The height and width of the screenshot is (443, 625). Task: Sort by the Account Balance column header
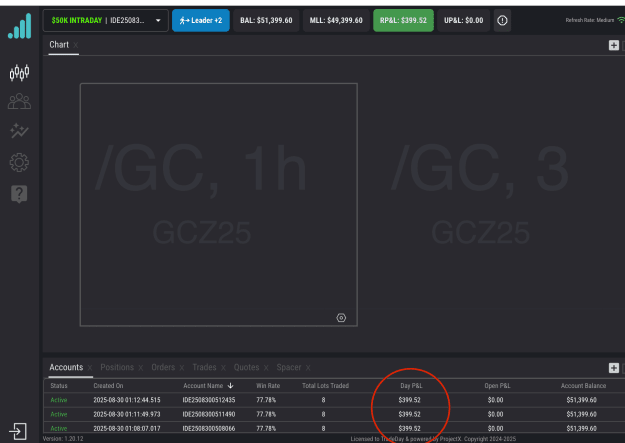click(x=583, y=386)
